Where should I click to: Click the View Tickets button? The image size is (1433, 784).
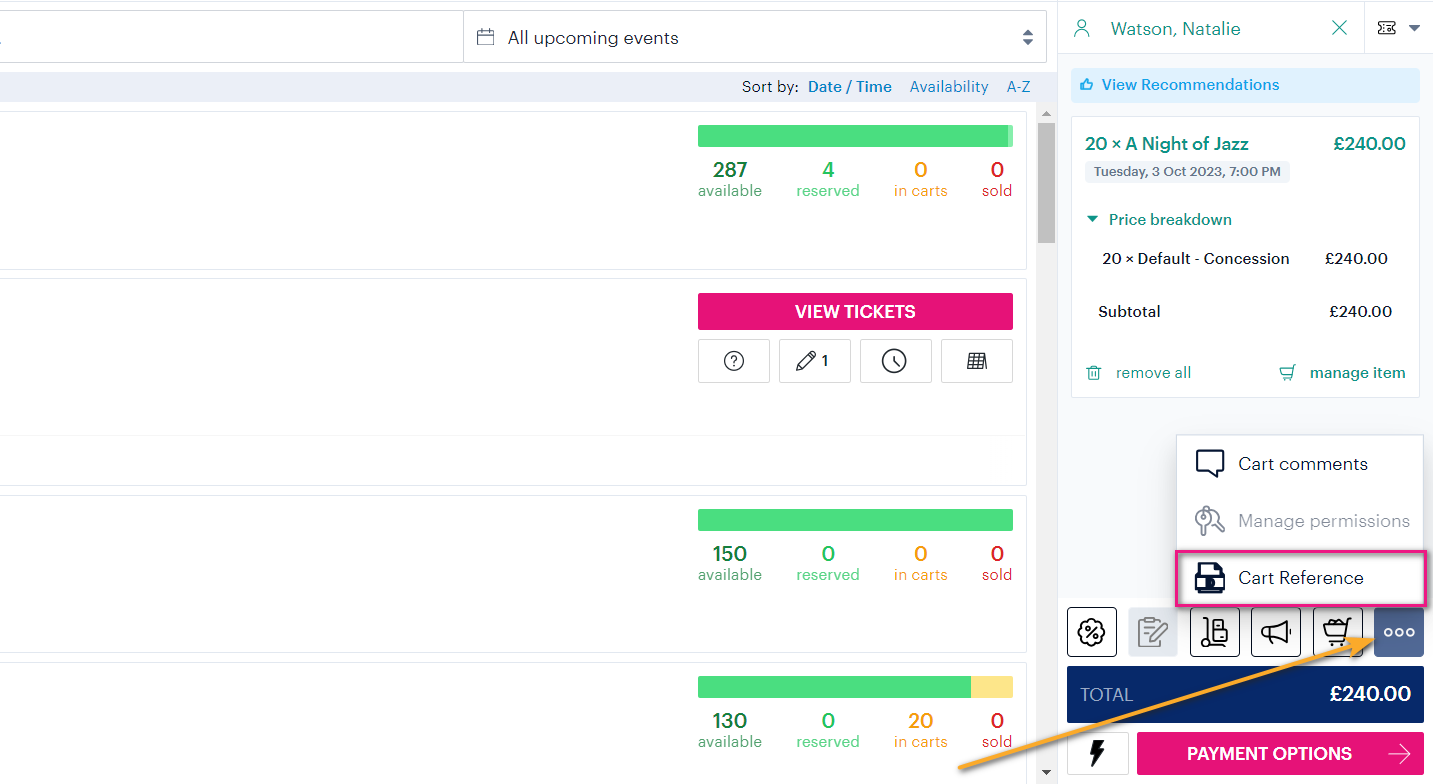(x=855, y=311)
